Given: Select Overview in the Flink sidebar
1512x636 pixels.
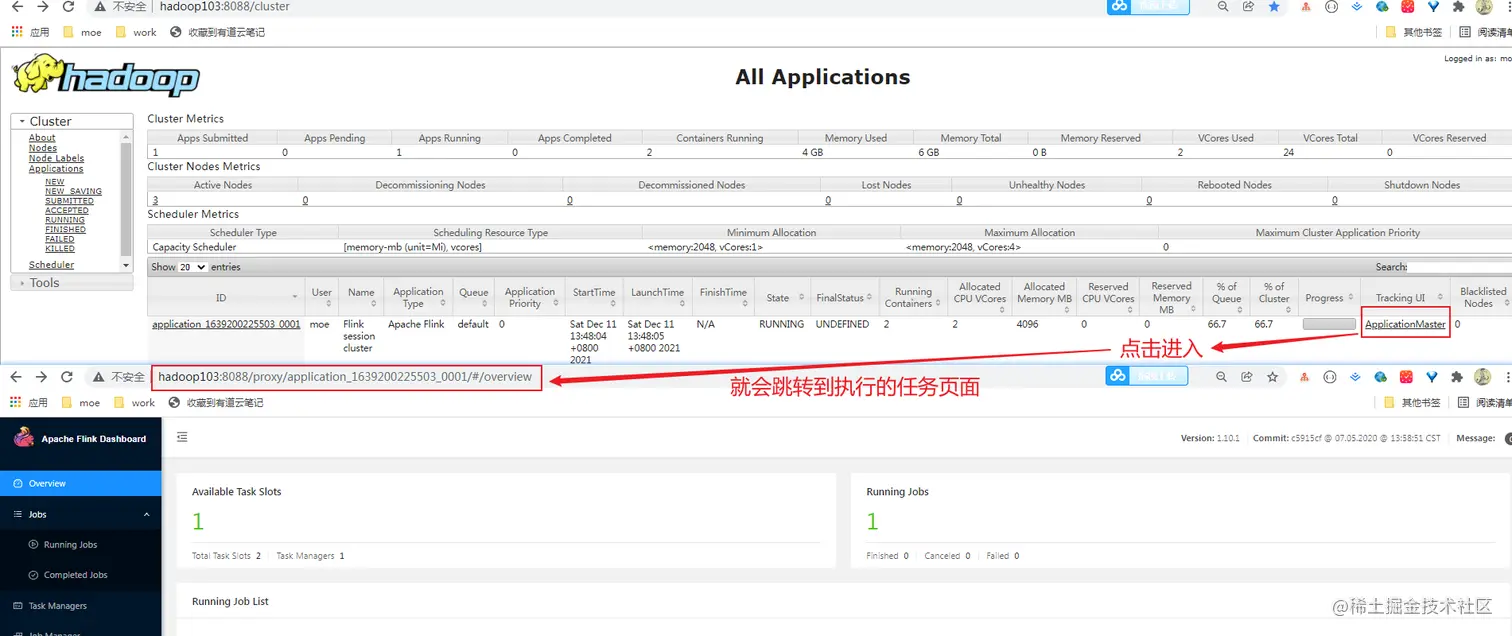Looking at the screenshot, I should pyautogui.click(x=80, y=483).
